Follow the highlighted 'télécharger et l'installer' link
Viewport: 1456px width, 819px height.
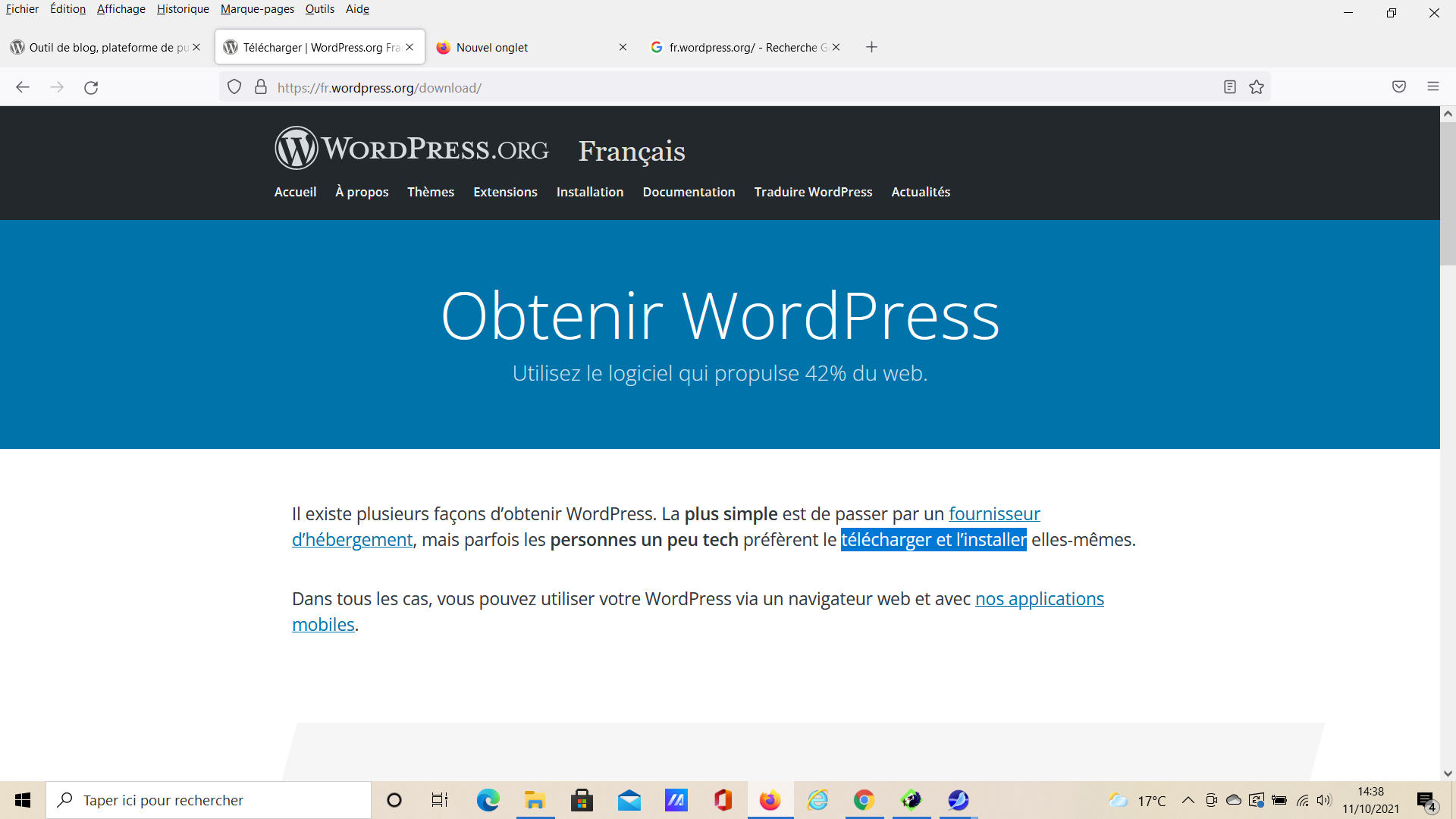click(934, 540)
